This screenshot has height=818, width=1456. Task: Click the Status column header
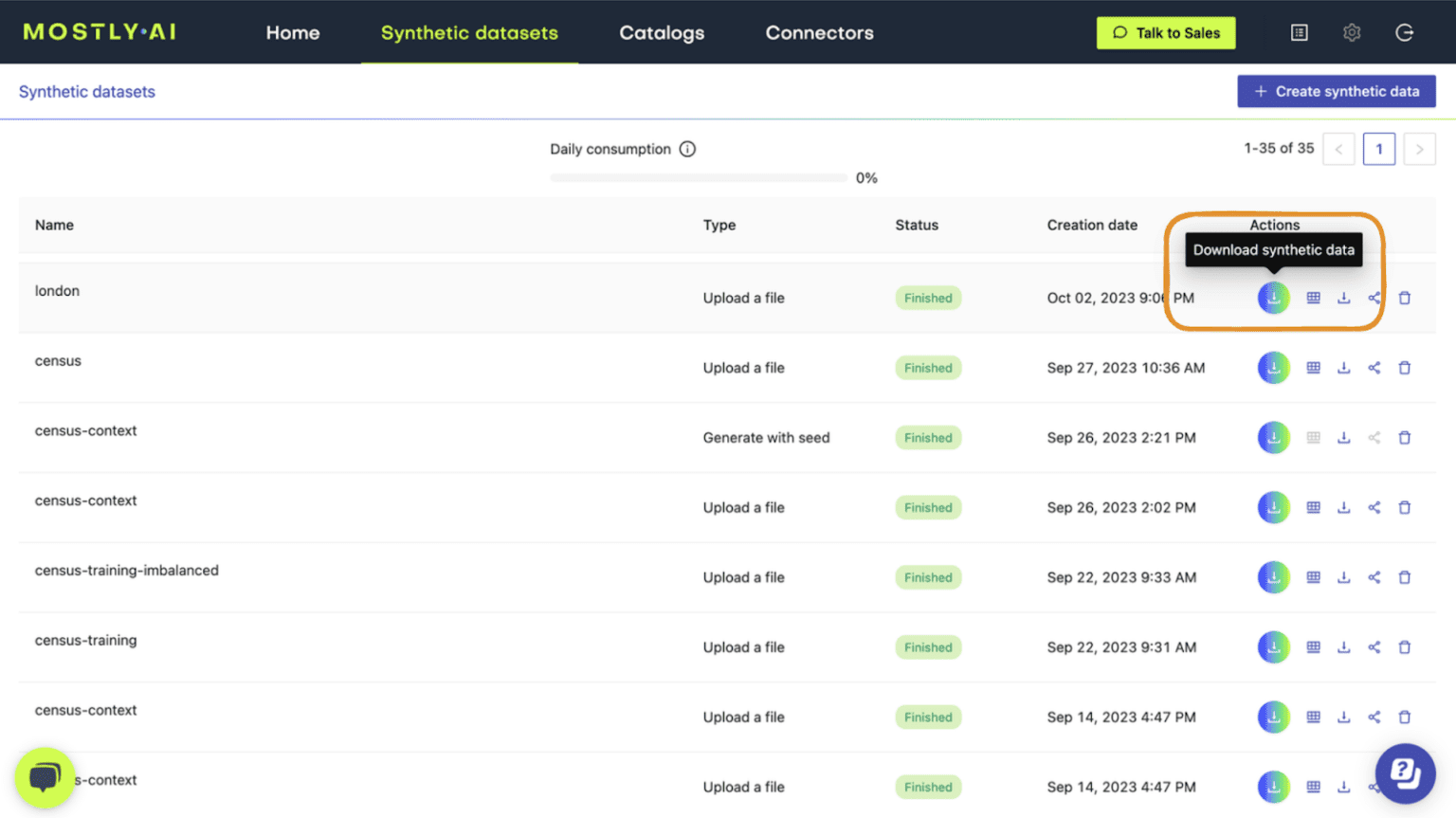[x=917, y=225]
